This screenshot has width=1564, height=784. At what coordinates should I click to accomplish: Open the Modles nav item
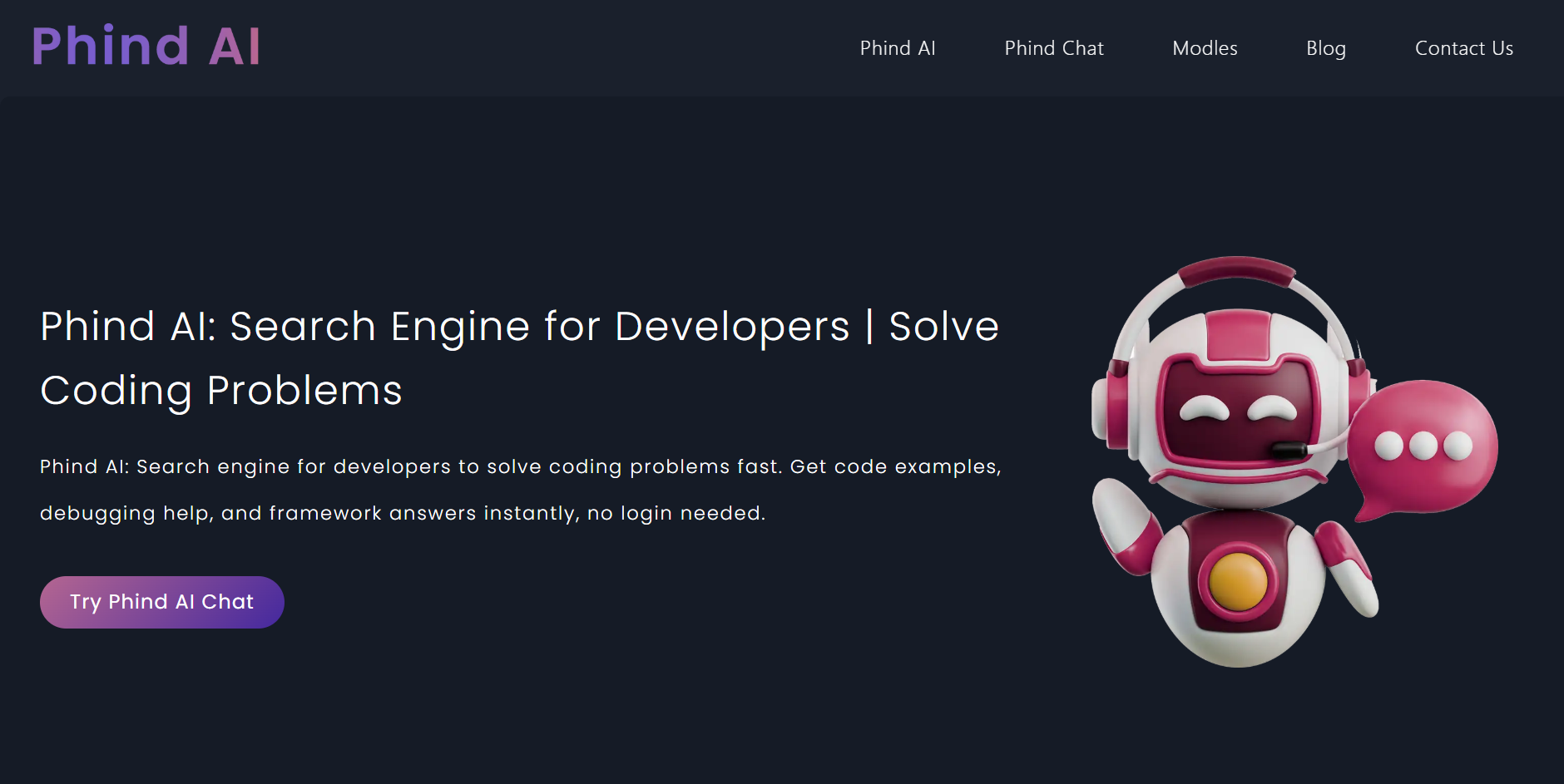tap(1205, 48)
